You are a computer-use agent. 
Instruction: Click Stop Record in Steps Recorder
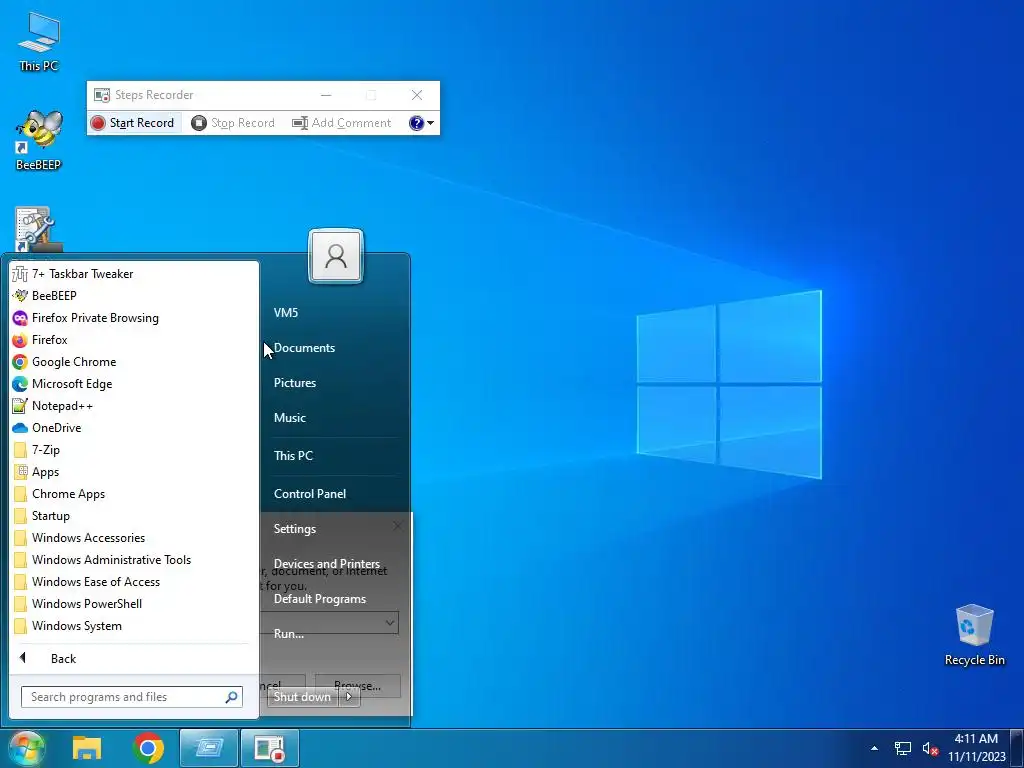click(x=233, y=123)
